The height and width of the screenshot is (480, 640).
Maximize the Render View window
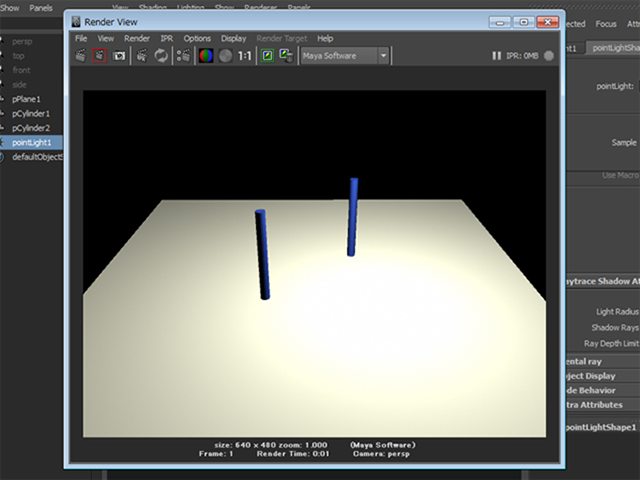pyautogui.click(x=524, y=22)
